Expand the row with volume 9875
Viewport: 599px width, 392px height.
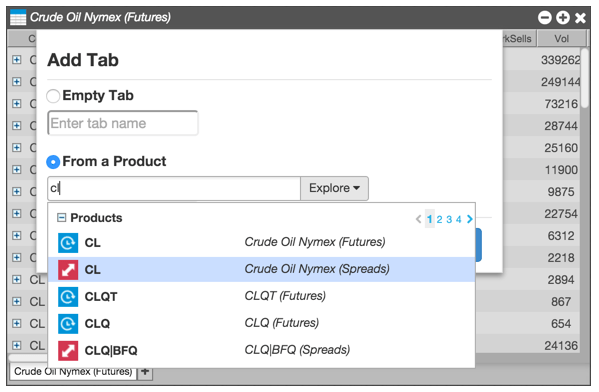[16, 191]
